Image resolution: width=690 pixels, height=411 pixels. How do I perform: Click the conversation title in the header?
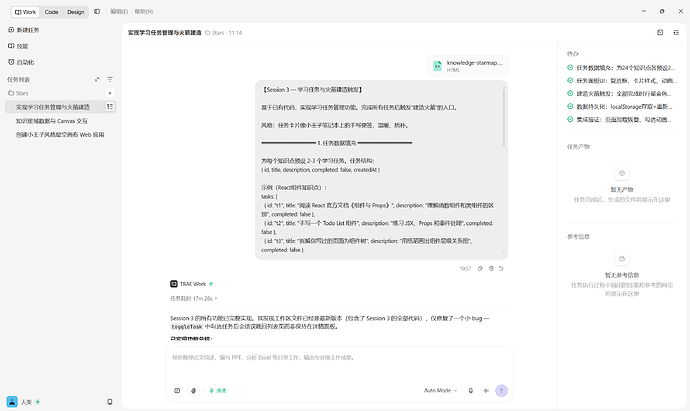tap(165, 33)
